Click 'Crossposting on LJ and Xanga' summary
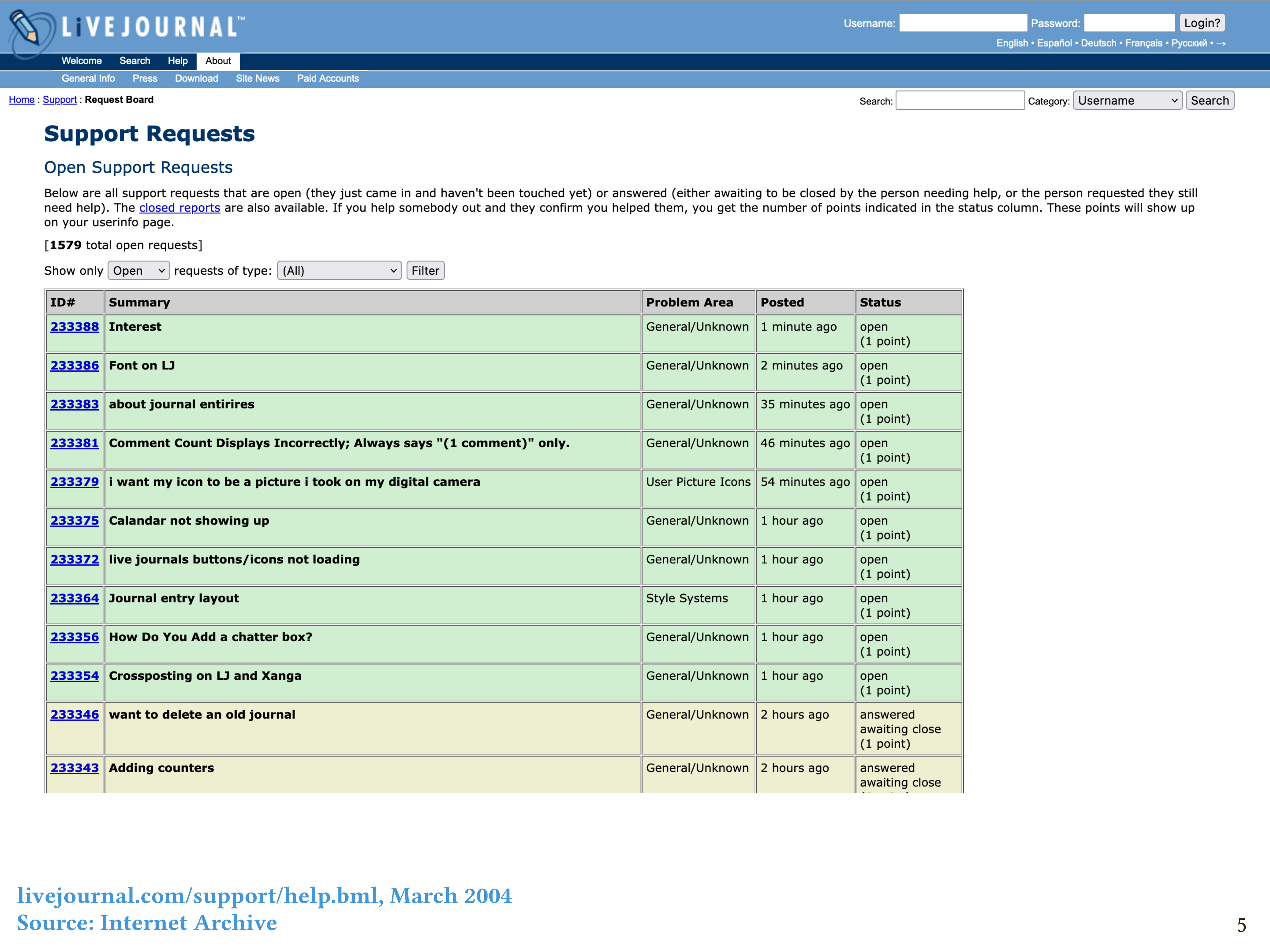 pos(205,676)
